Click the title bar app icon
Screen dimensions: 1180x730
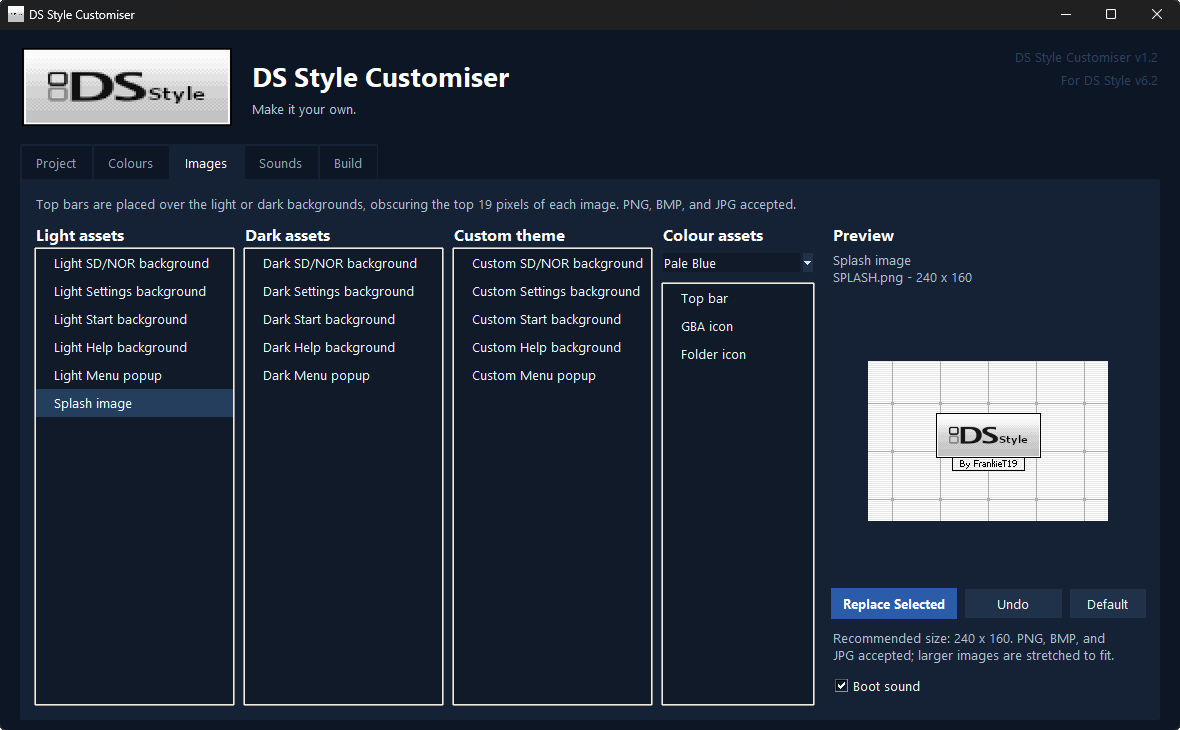pyautogui.click(x=16, y=14)
